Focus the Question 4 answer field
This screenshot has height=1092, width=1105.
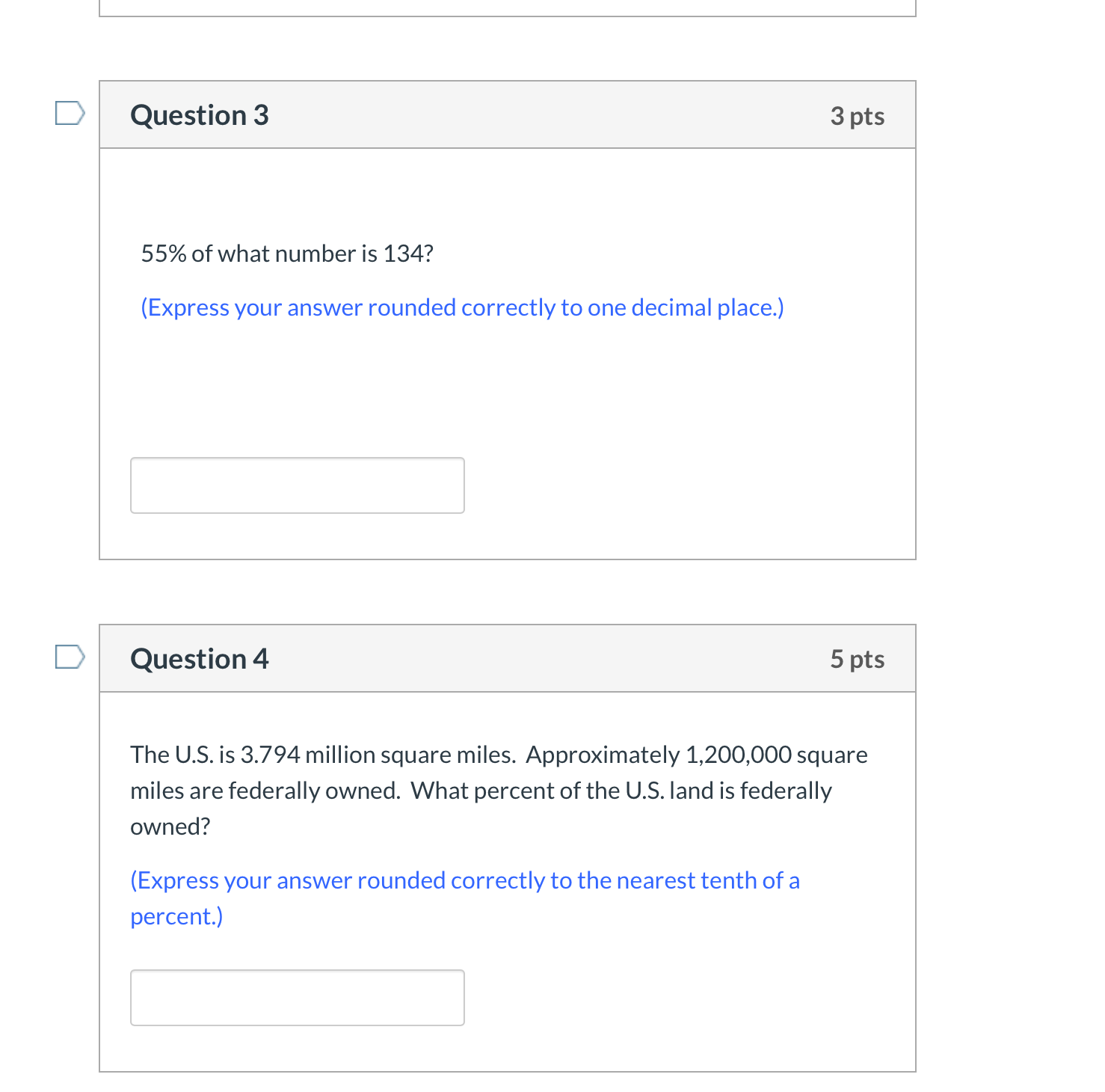298,998
